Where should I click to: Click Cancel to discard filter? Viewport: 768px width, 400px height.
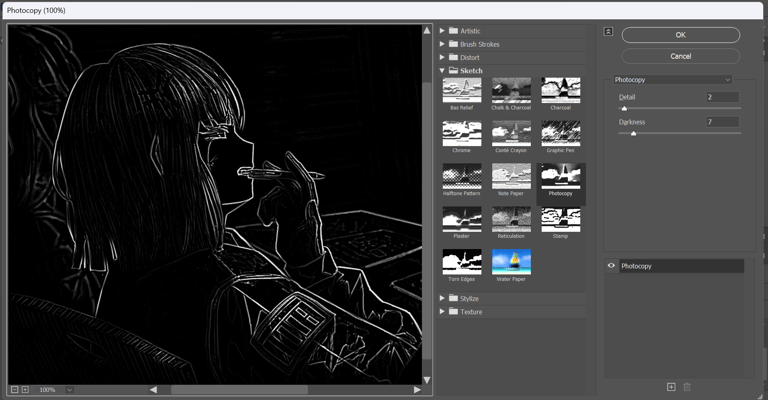[681, 56]
